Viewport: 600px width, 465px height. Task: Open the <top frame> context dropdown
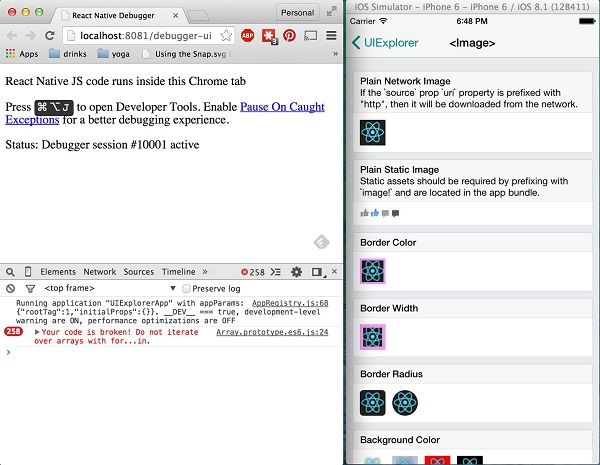tap(109, 288)
